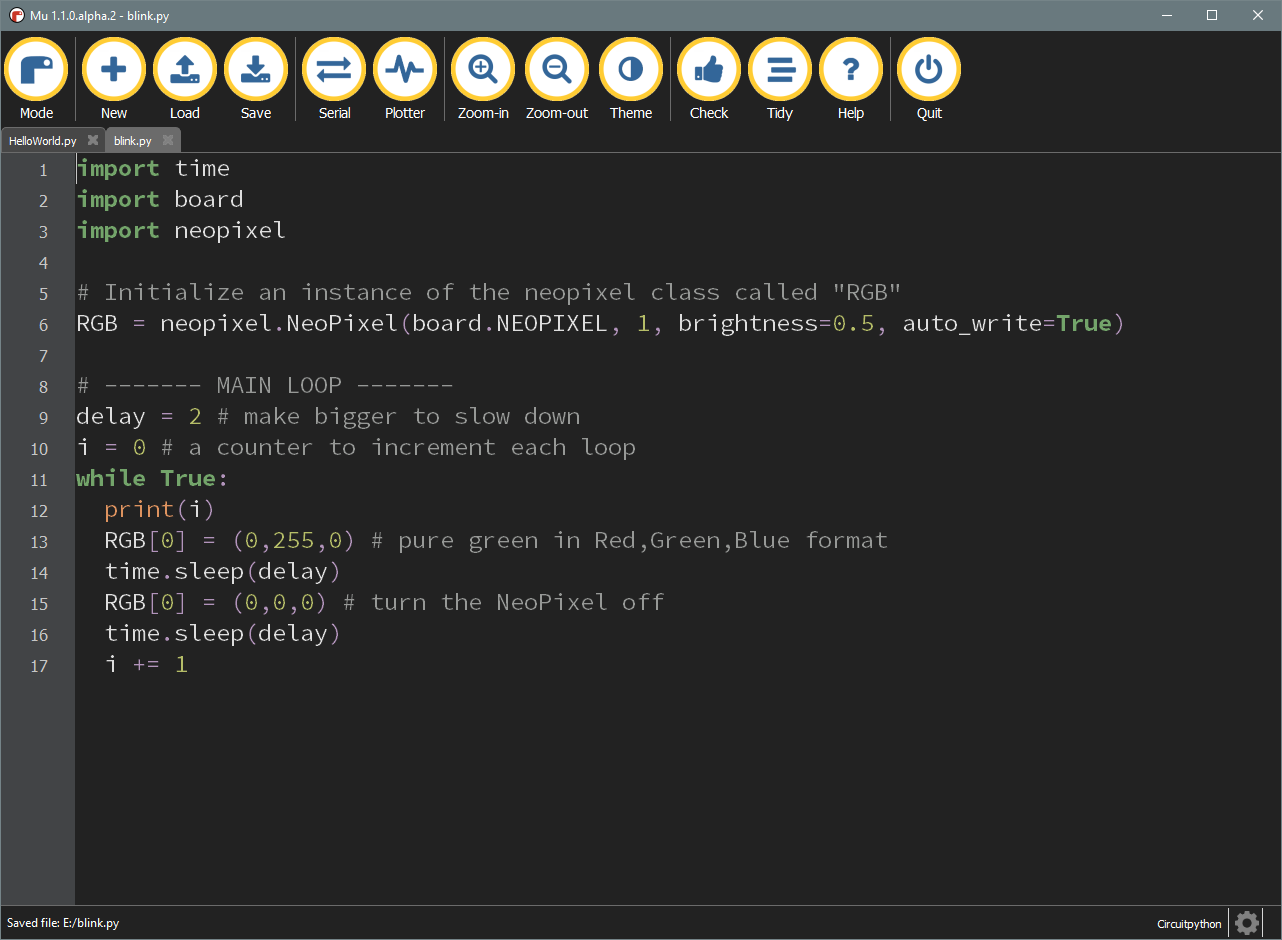Click "time.sleep(delay)" on line 16
1282x940 pixels.
point(223,634)
